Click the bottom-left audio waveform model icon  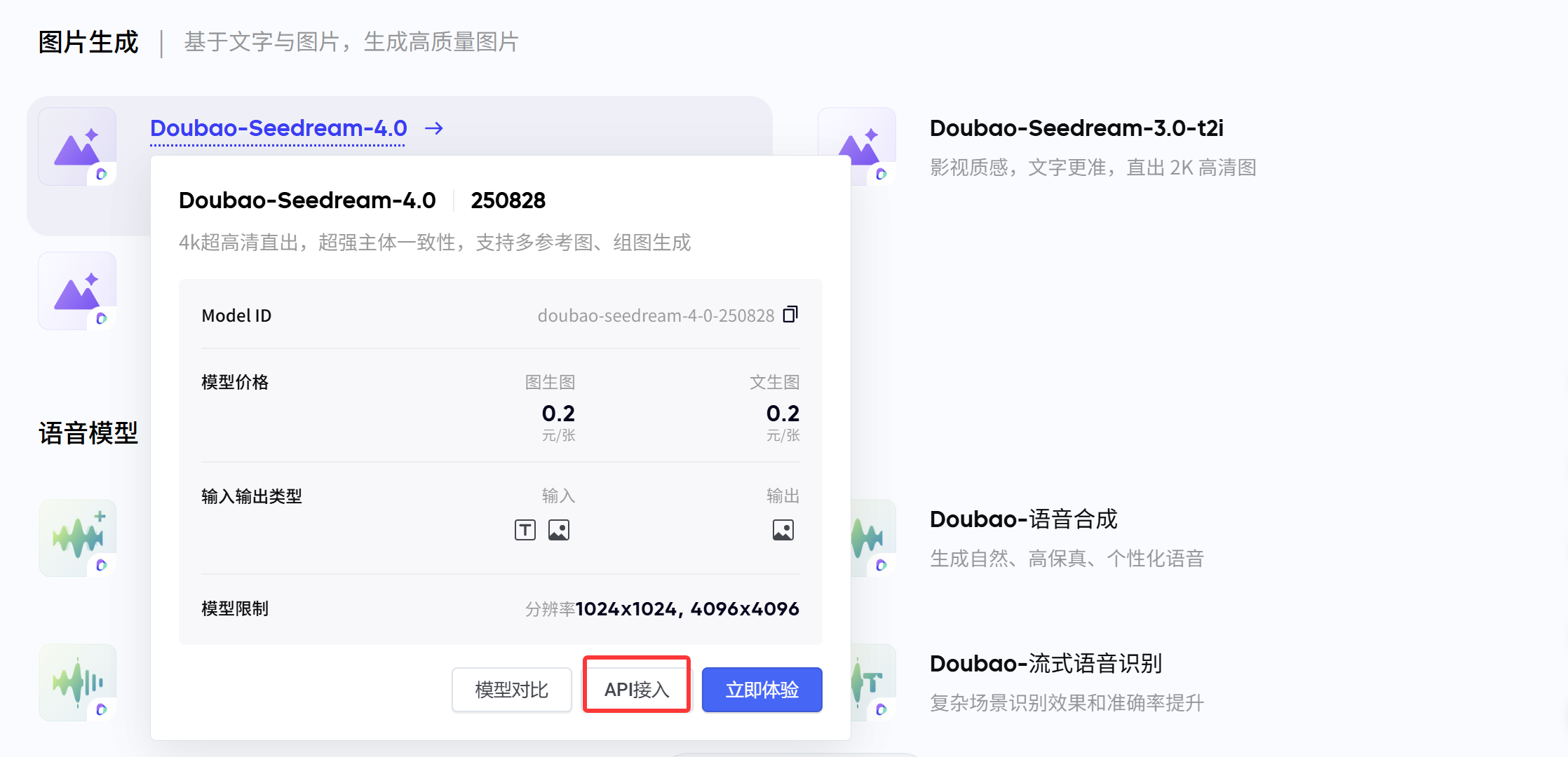coord(78,683)
